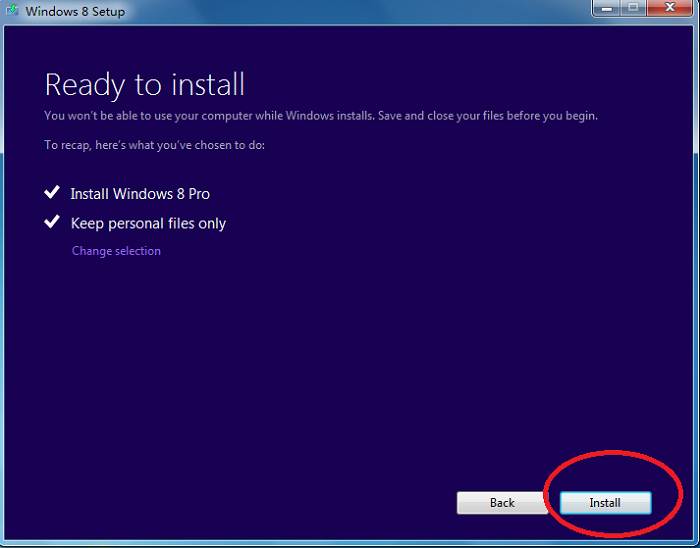The width and height of the screenshot is (700, 548).
Task: Click the checkmark beside Keep personal files only
Action: (52, 221)
